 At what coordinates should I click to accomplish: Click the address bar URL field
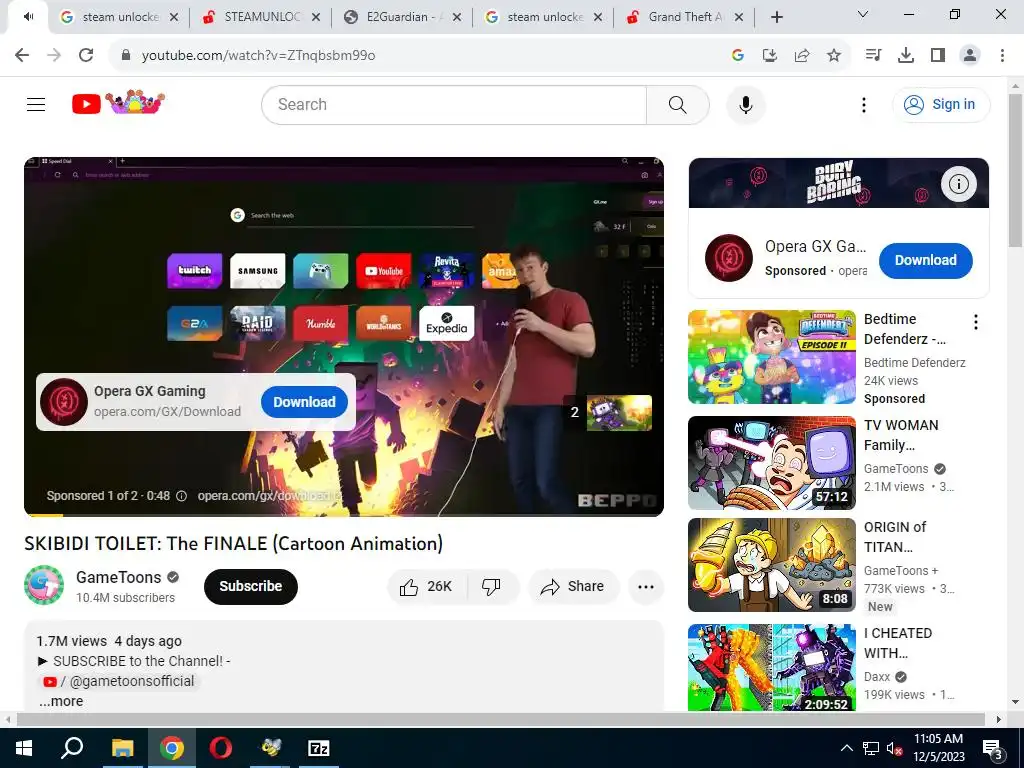pyautogui.click(x=418, y=55)
